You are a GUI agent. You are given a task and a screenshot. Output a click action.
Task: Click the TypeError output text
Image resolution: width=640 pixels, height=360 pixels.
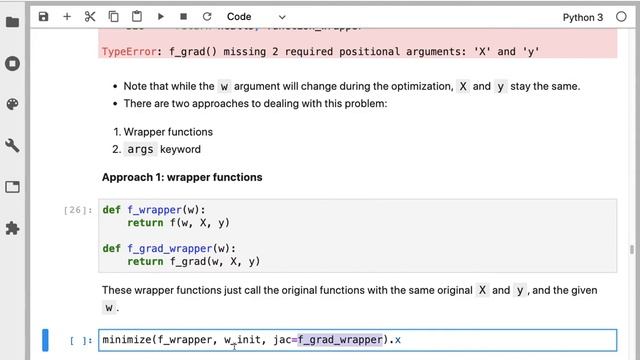click(x=320, y=51)
